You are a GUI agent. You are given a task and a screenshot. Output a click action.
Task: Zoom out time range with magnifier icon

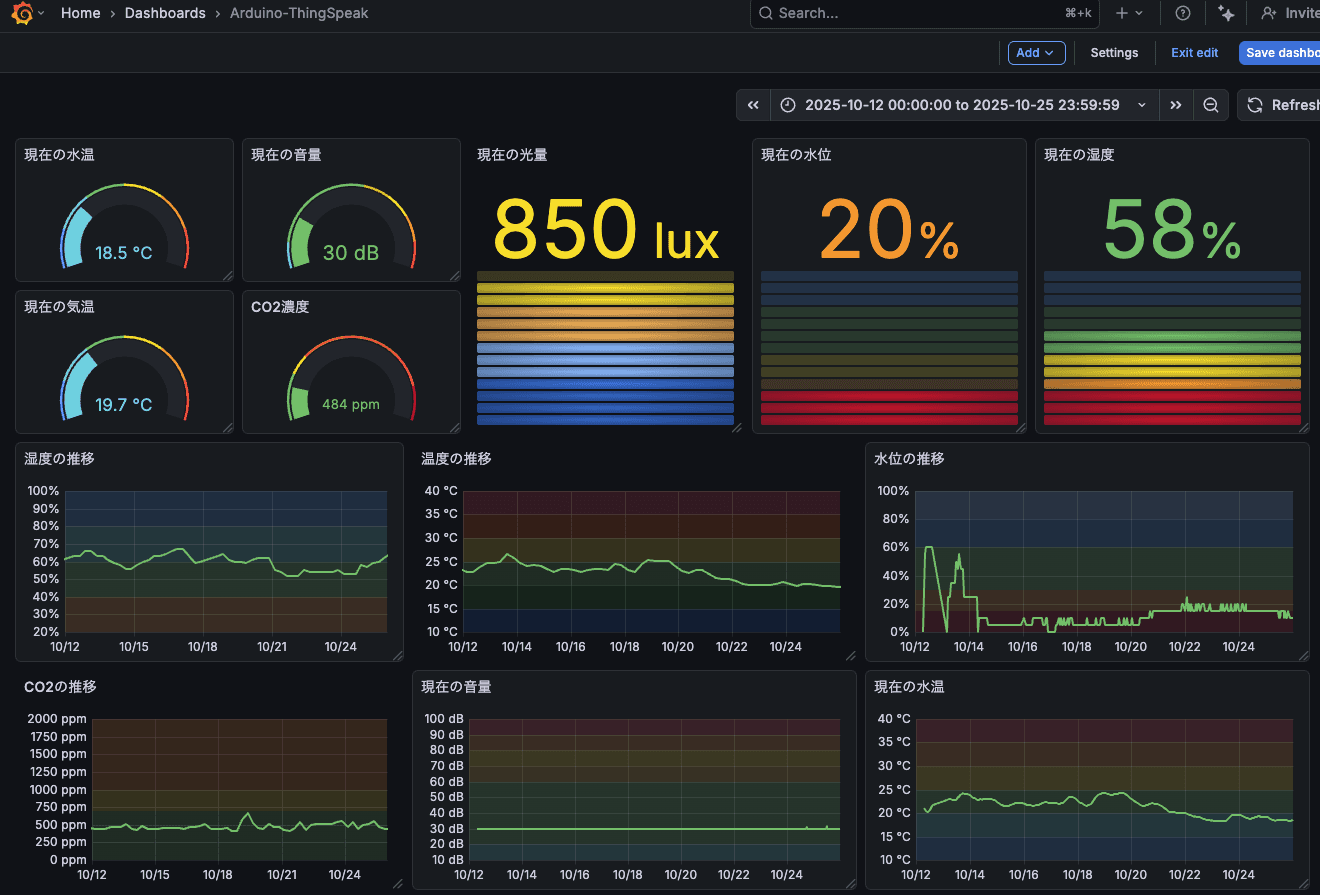click(x=1210, y=105)
